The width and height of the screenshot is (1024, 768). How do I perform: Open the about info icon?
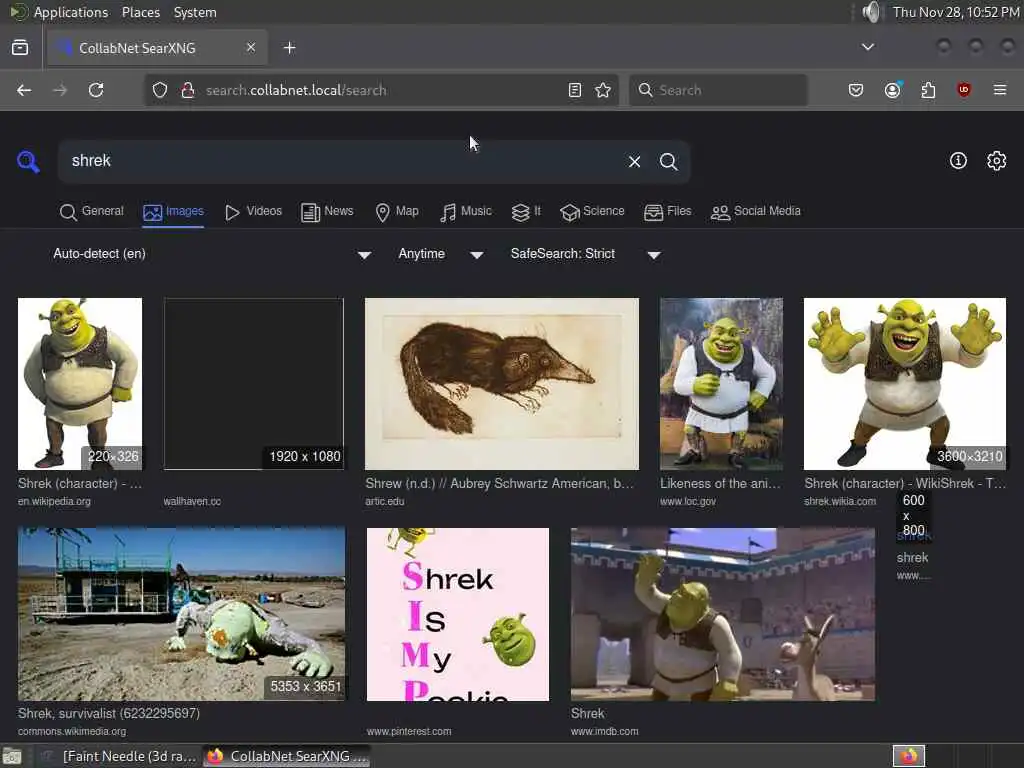[958, 161]
